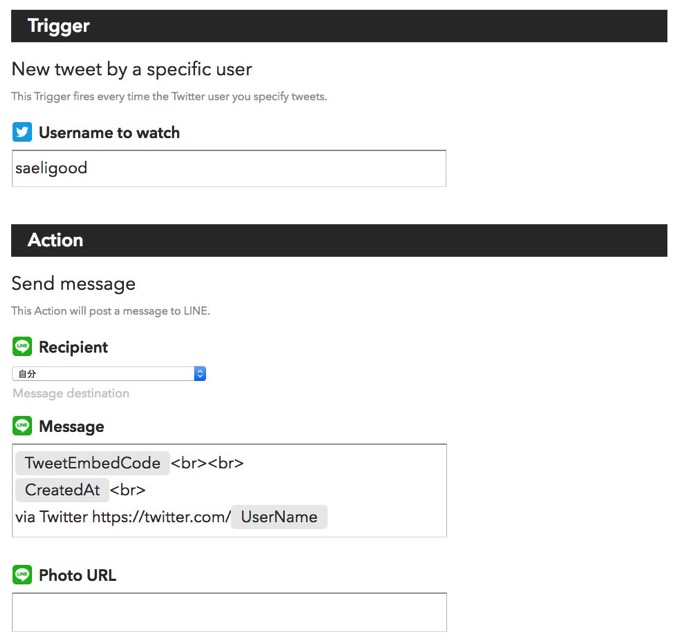The height and width of the screenshot is (641, 680).
Task: Select the UserName ingredient tag
Action: tap(279, 517)
